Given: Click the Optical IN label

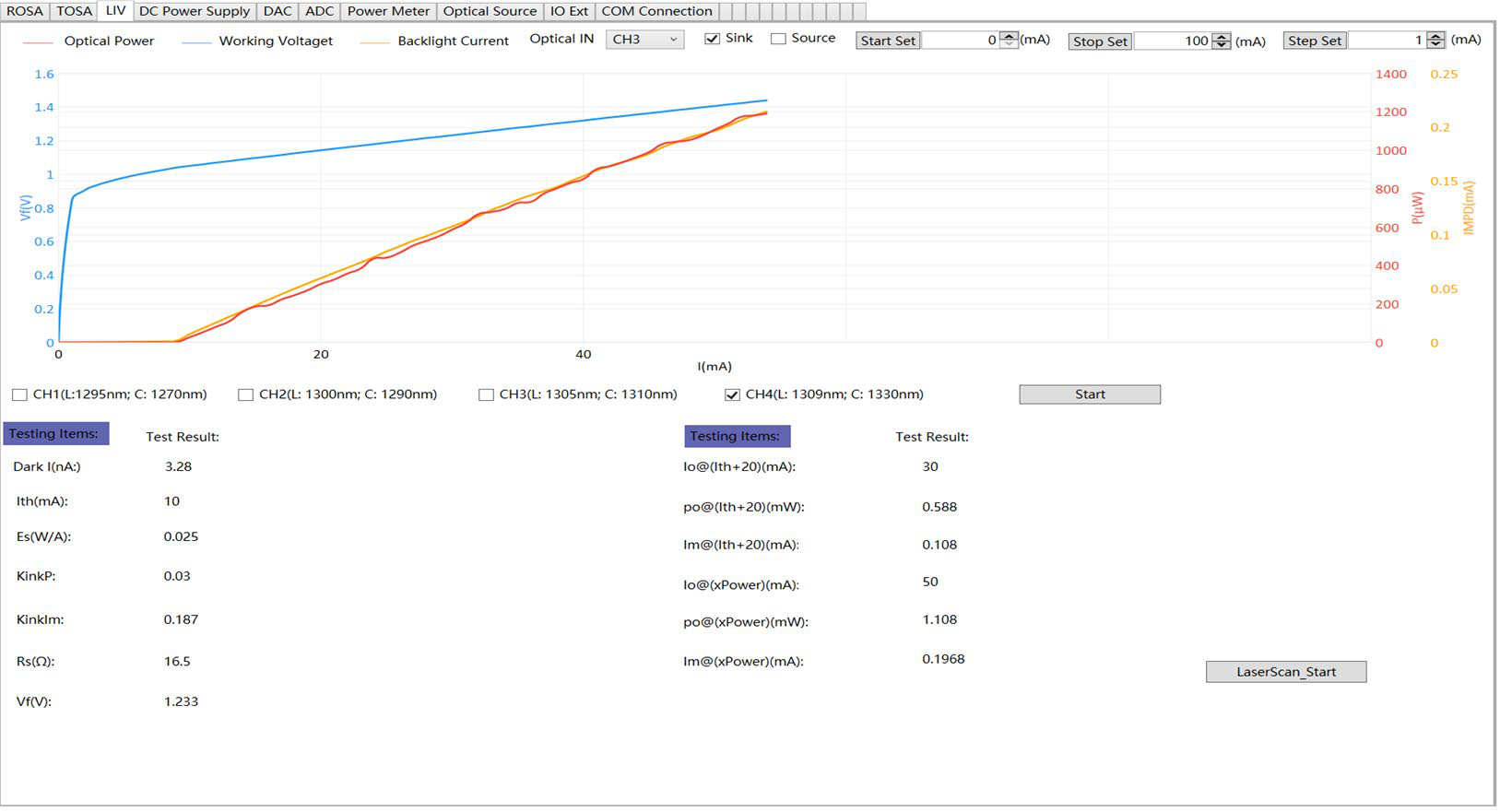Looking at the screenshot, I should coord(561,39).
